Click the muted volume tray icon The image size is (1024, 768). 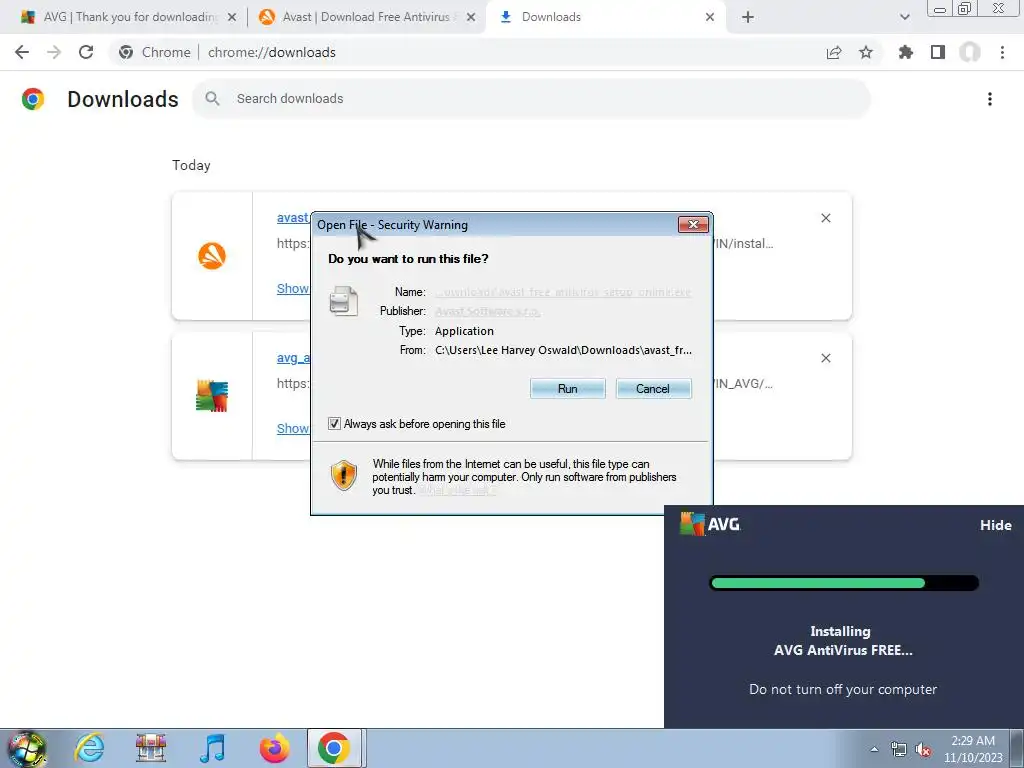pyautogui.click(x=923, y=750)
